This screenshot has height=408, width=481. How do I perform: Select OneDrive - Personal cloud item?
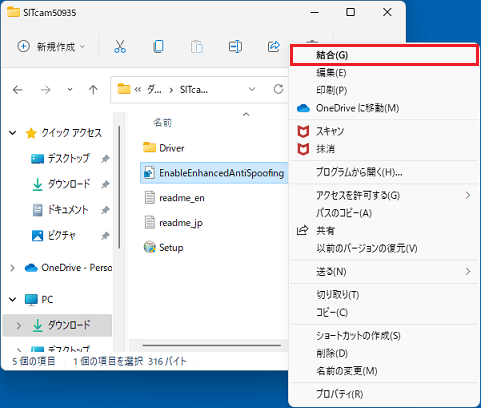click(68, 268)
